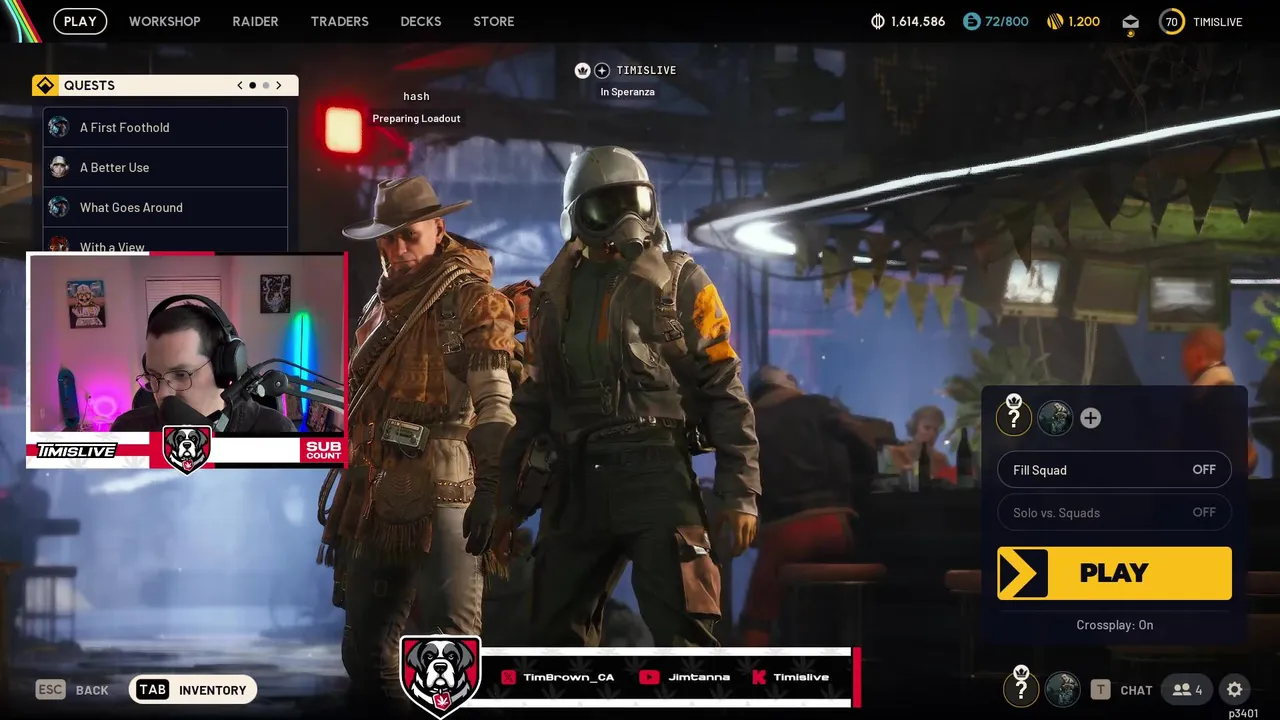Open quest A First Foothold
1280x720 pixels.
coord(165,127)
